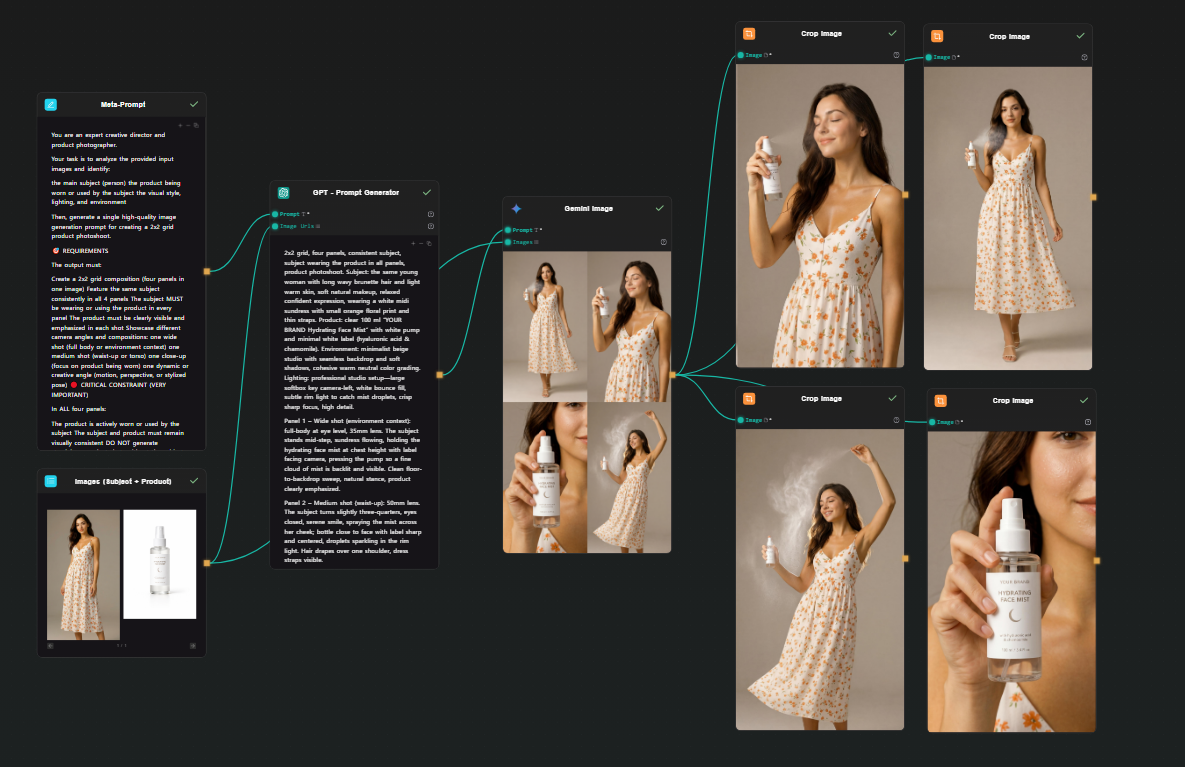Click the GPT – Prompt Generator OpenAI icon
The width and height of the screenshot is (1185, 767).
point(283,193)
